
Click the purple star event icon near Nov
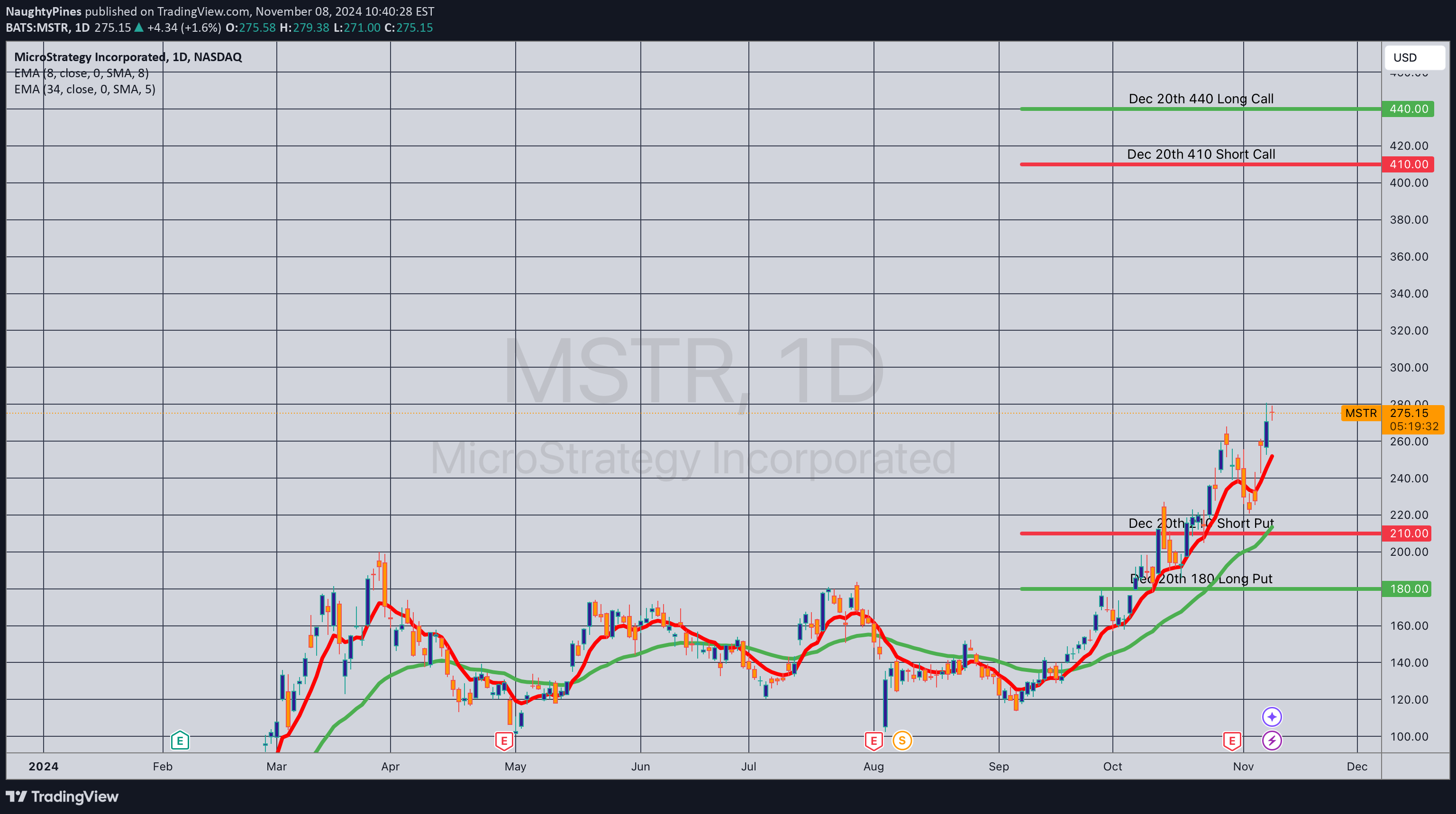[x=1272, y=717]
